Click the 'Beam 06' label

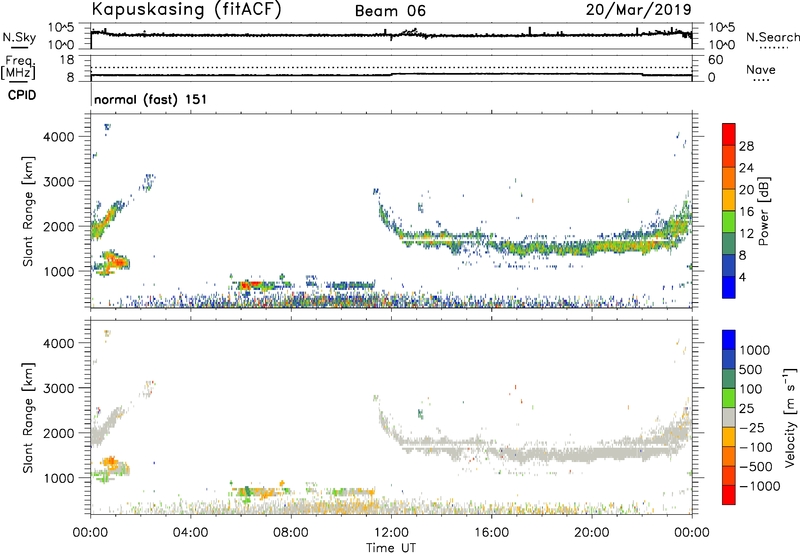390,11
